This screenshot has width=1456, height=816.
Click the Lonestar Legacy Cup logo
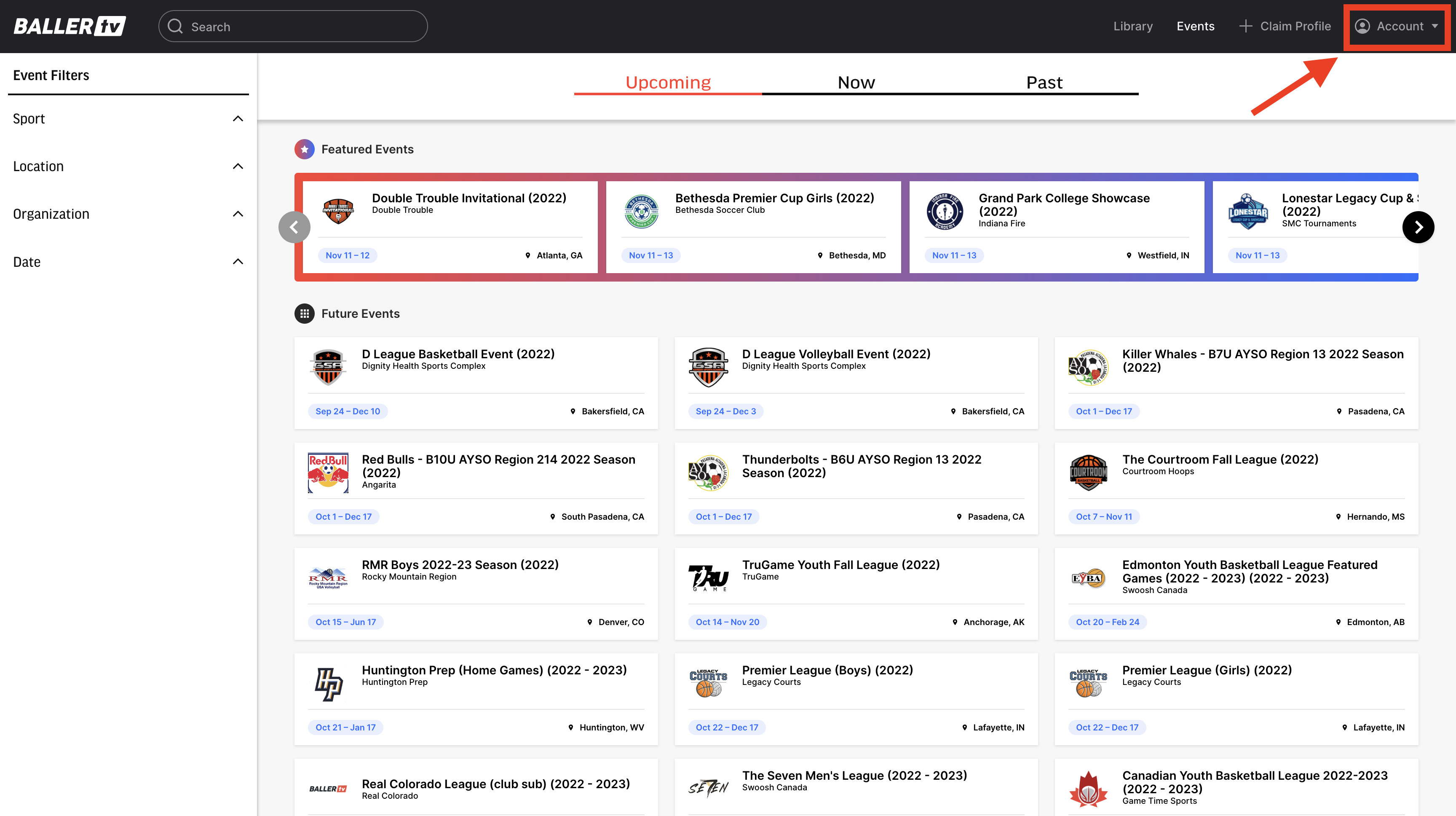click(1248, 212)
